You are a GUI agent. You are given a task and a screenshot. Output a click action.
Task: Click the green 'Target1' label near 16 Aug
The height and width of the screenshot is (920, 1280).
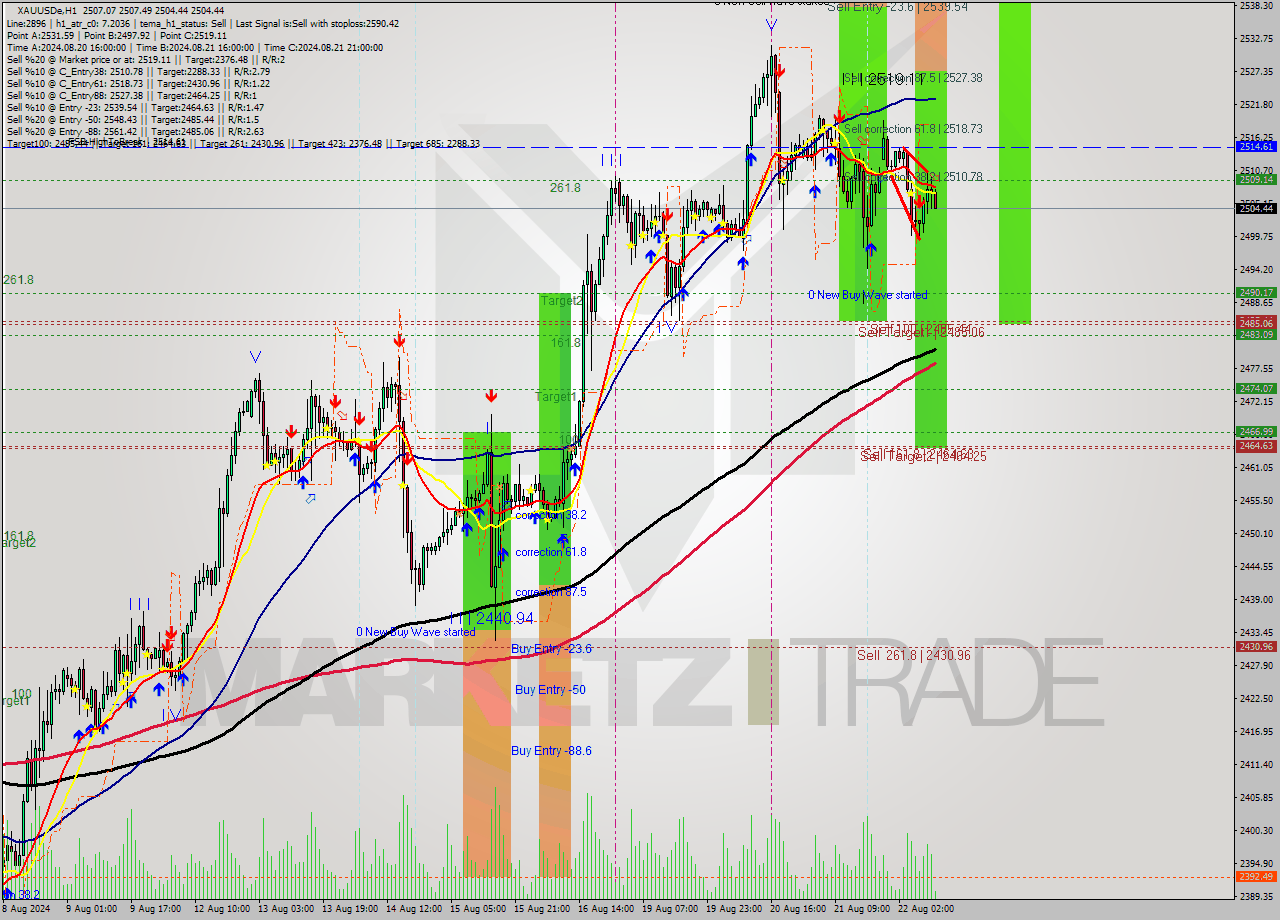coord(555,397)
